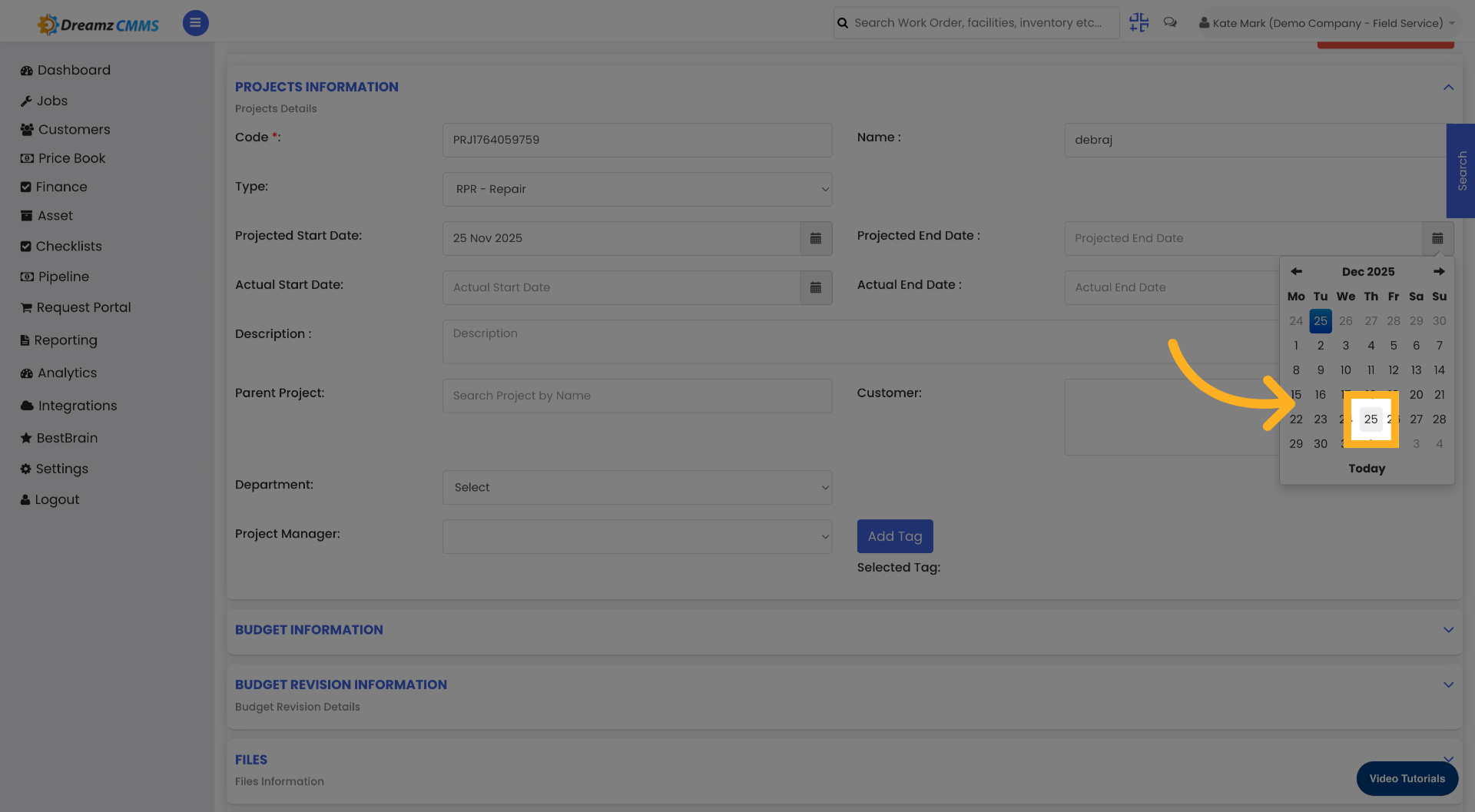Open Analytics in sidebar
This screenshot has height=812, width=1475.
point(59,373)
